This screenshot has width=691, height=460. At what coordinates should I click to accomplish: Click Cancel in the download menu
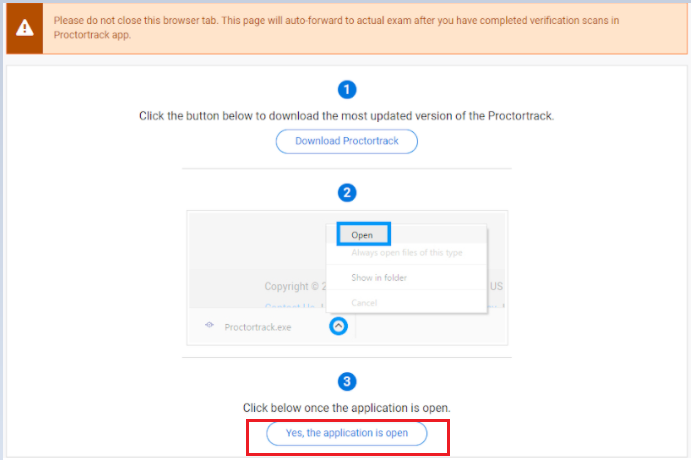(x=364, y=303)
